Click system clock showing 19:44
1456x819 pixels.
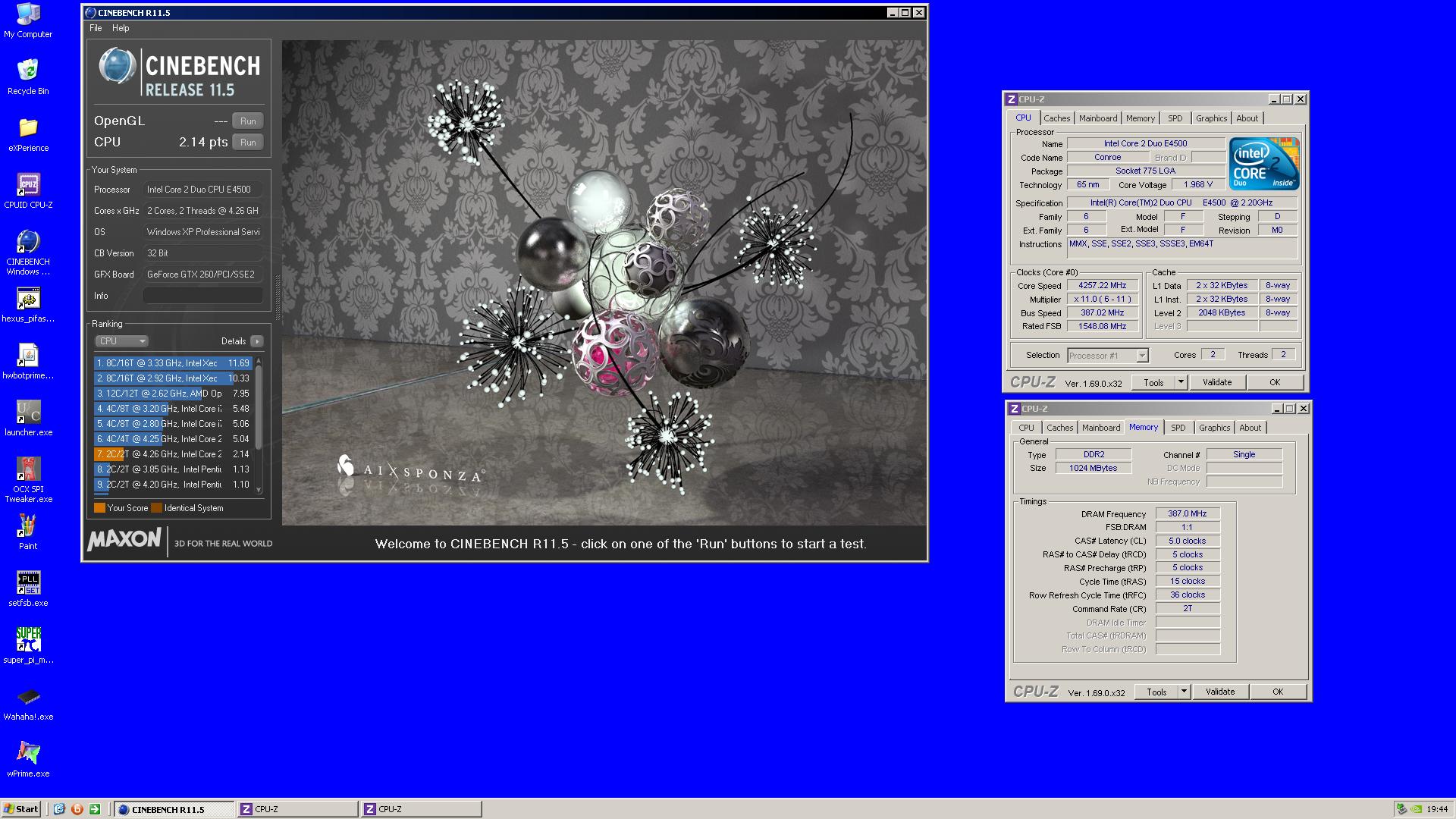1437,809
